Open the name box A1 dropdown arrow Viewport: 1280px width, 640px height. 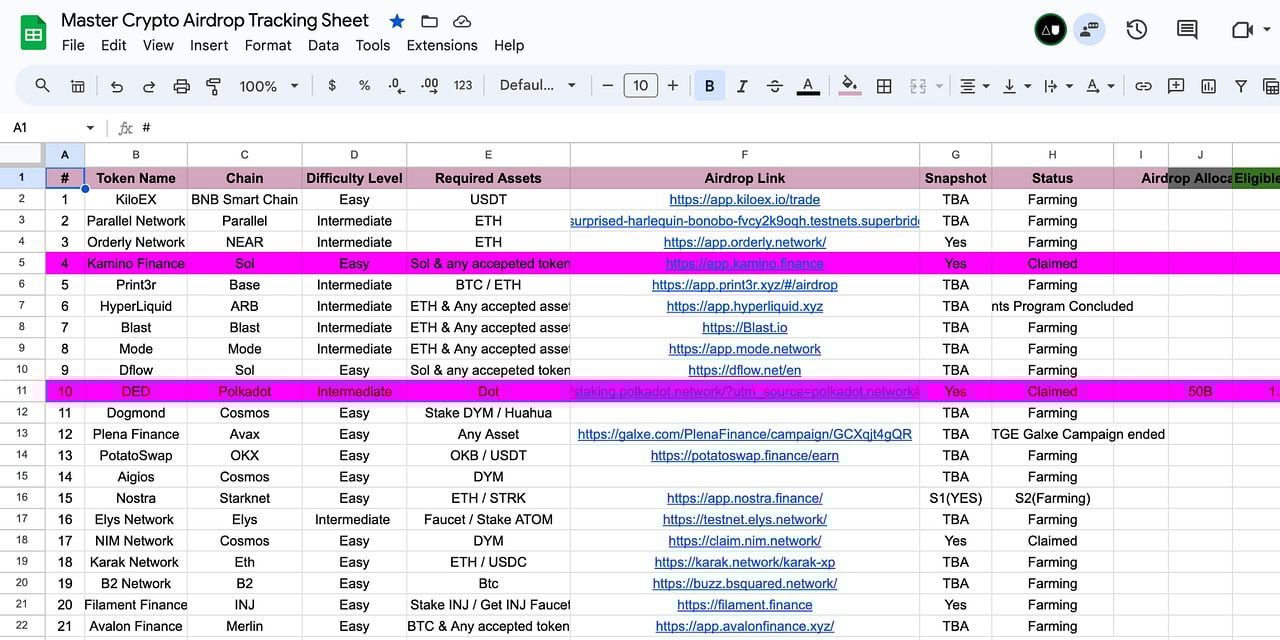pyautogui.click(x=90, y=128)
